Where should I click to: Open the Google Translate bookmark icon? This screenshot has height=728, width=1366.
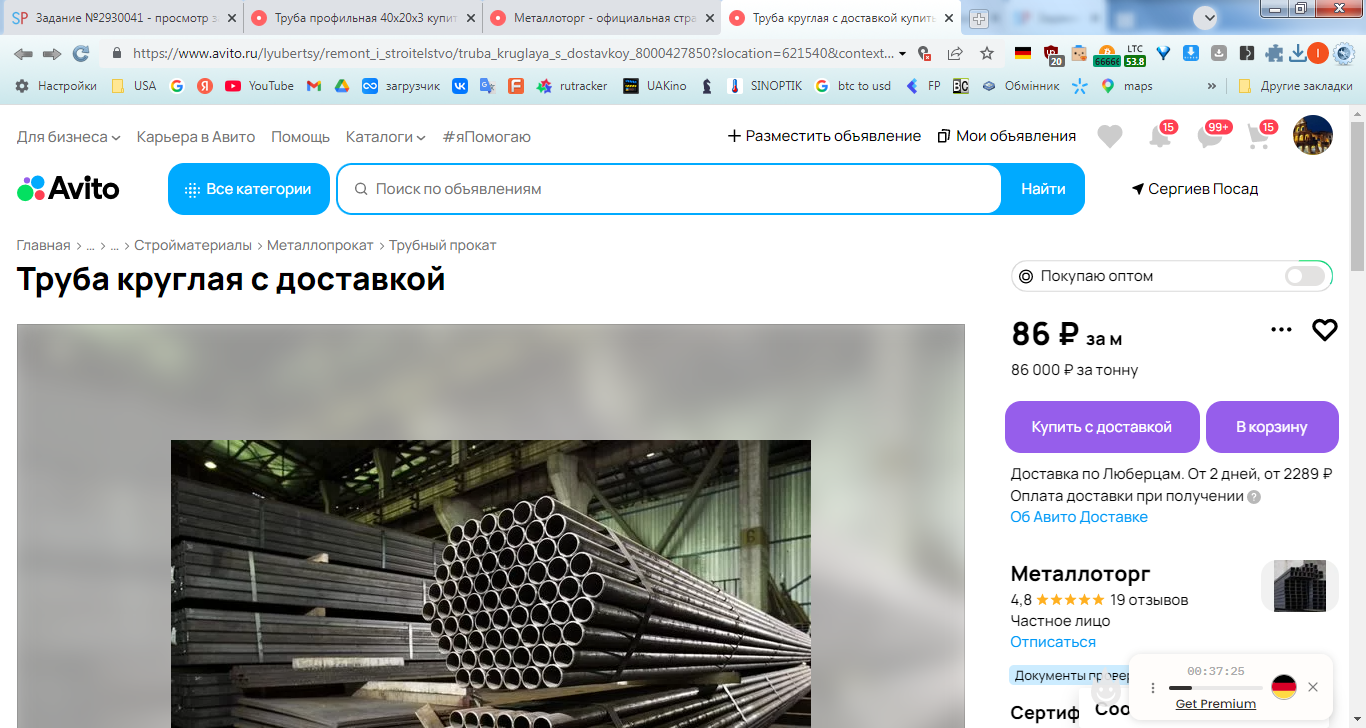(x=488, y=86)
